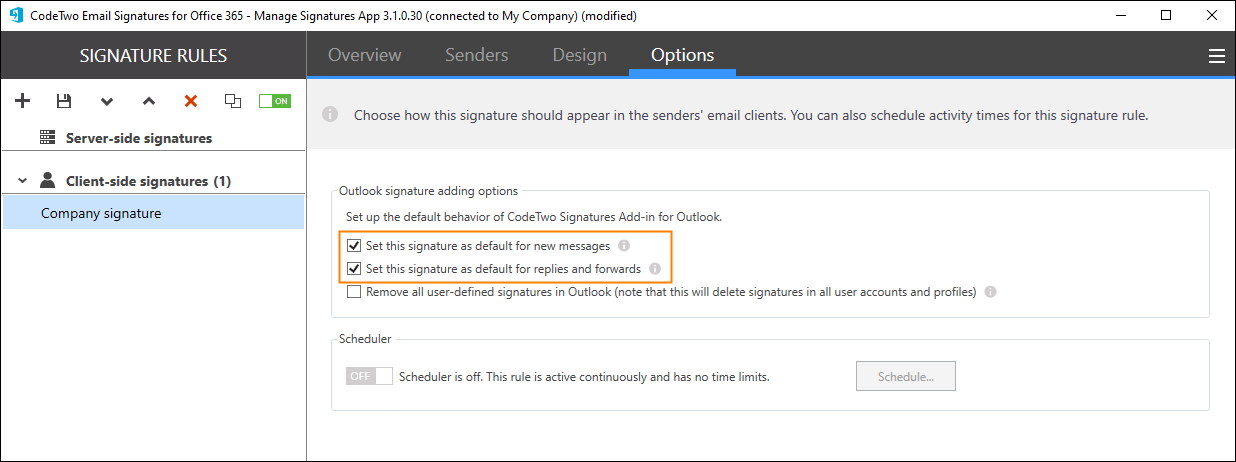Open the Senders tab
Viewport: 1236px width, 462px height.
(x=477, y=55)
